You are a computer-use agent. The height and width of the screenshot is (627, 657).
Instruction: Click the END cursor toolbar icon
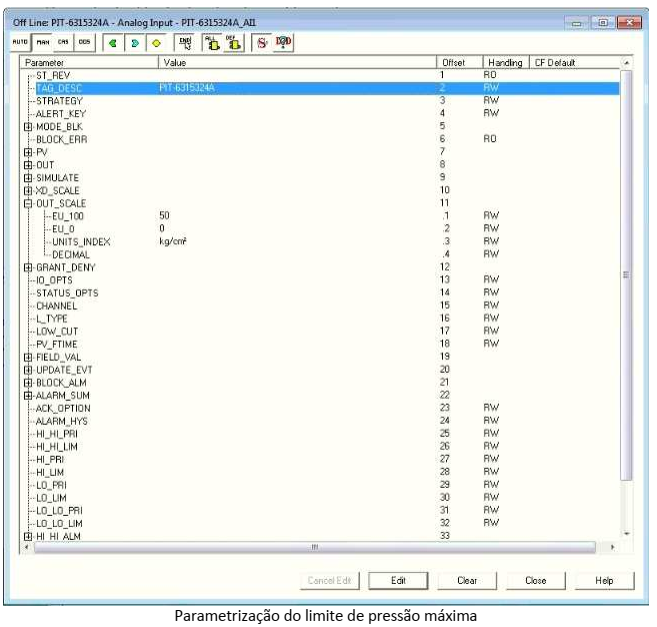(185, 43)
